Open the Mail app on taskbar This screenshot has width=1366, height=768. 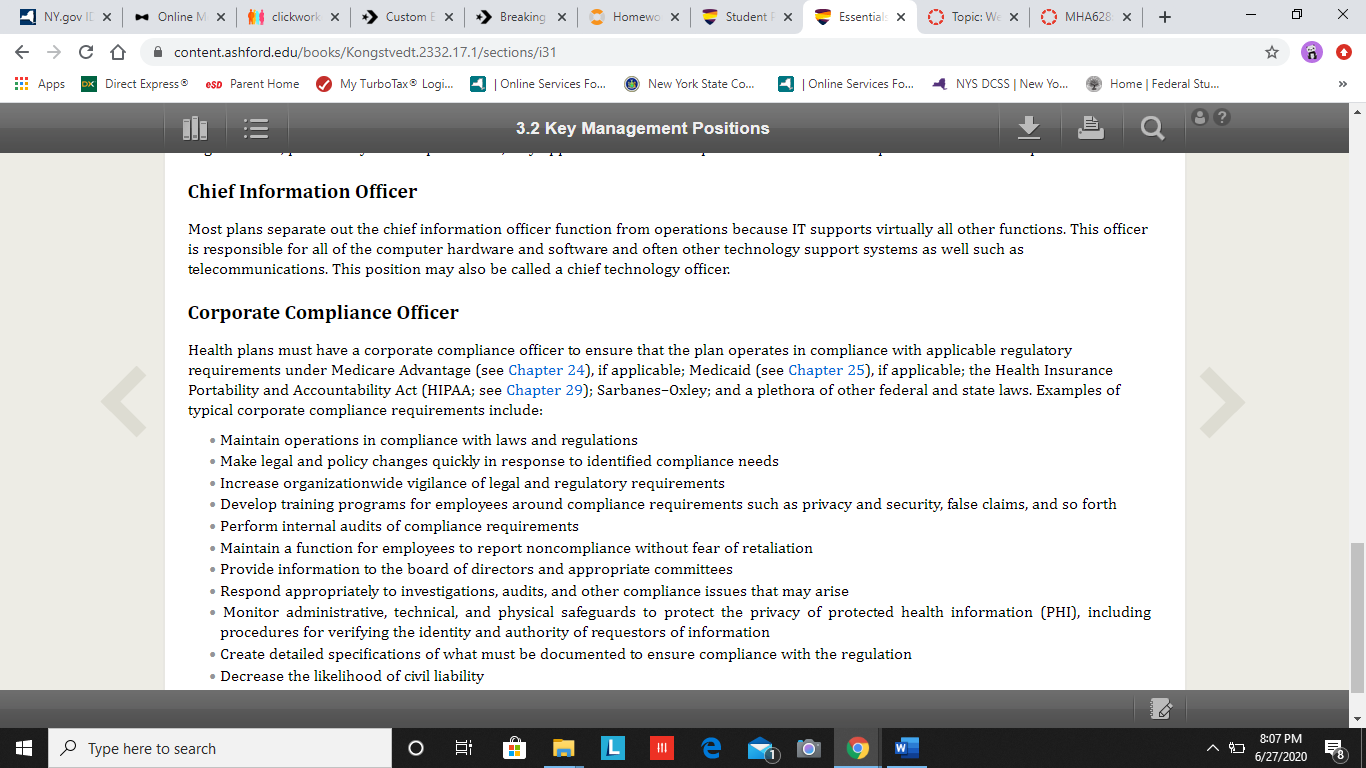click(761, 748)
